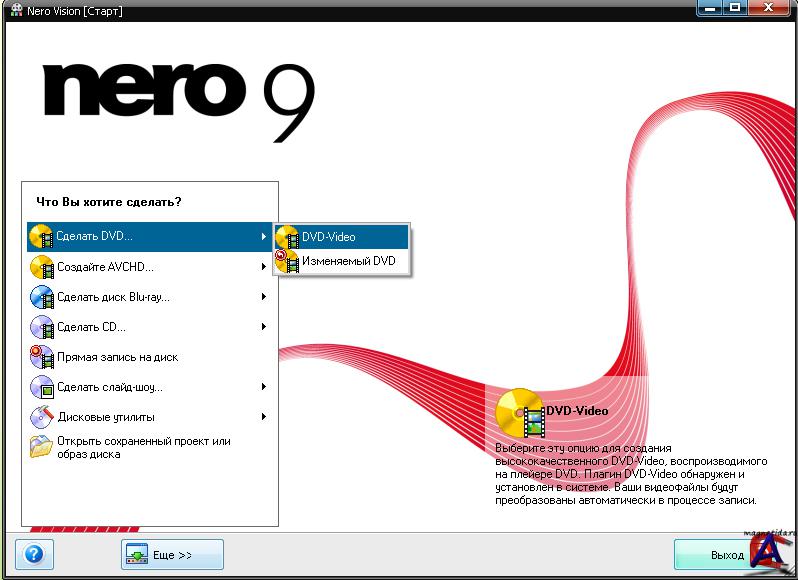Click the слайд-шоу icon
Viewport: 798px width, 580px height.
[42, 387]
